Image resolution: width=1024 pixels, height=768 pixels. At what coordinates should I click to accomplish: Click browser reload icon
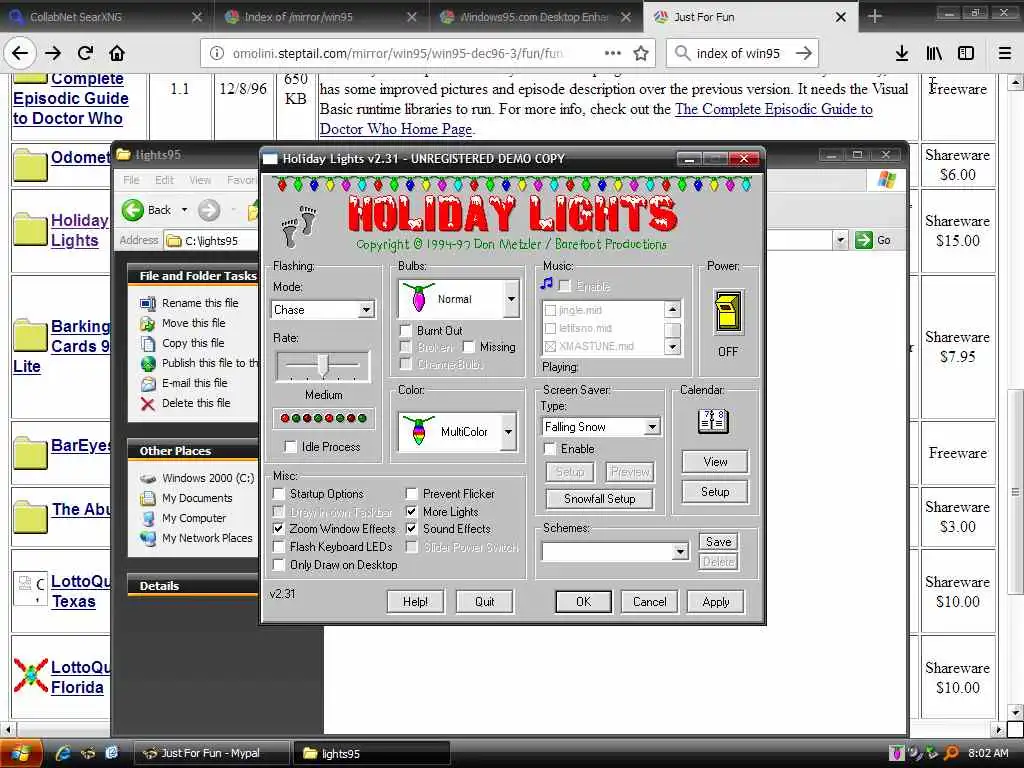pos(85,53)
